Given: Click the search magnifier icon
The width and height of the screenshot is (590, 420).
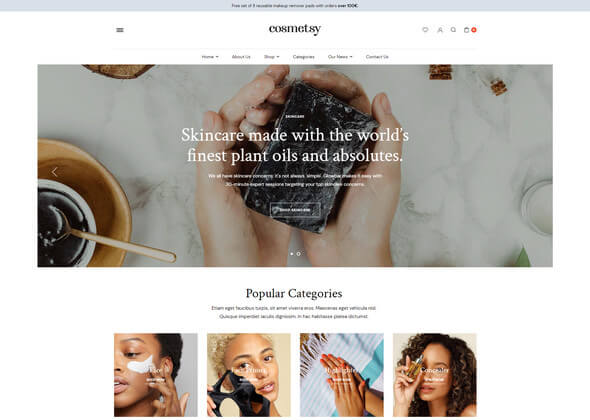Looking at the screenshot, I should pyautogui.click(x=453, y=30).
